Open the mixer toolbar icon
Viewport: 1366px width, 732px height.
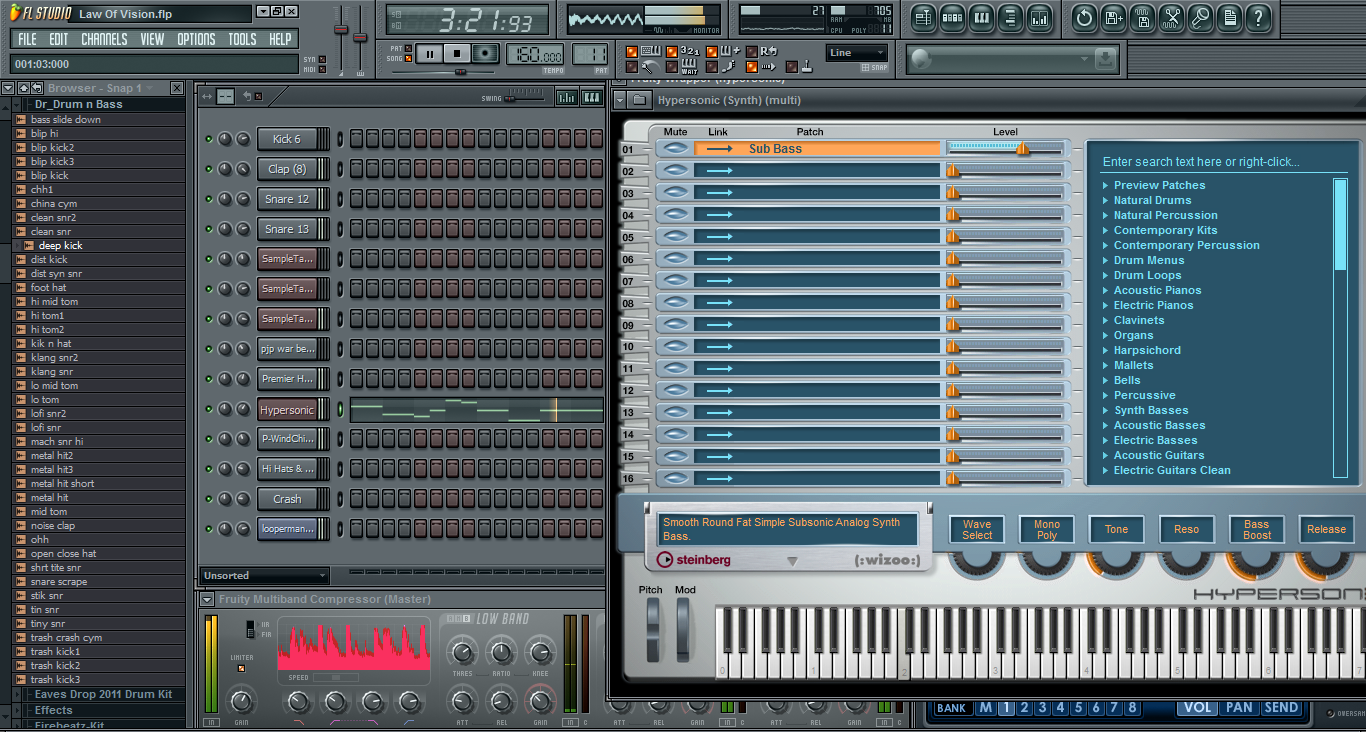point(1039,17)
